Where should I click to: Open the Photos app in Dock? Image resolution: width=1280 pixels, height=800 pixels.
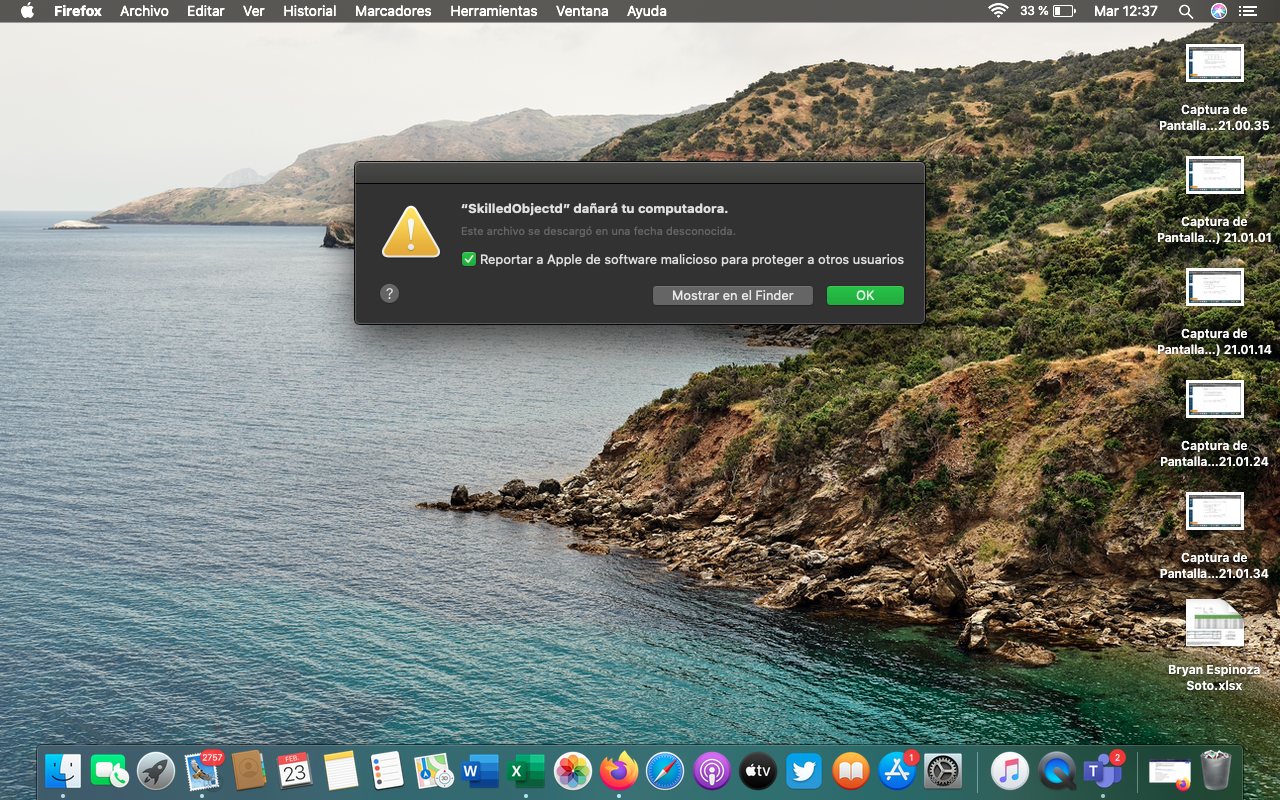click(x=573, y=771)
